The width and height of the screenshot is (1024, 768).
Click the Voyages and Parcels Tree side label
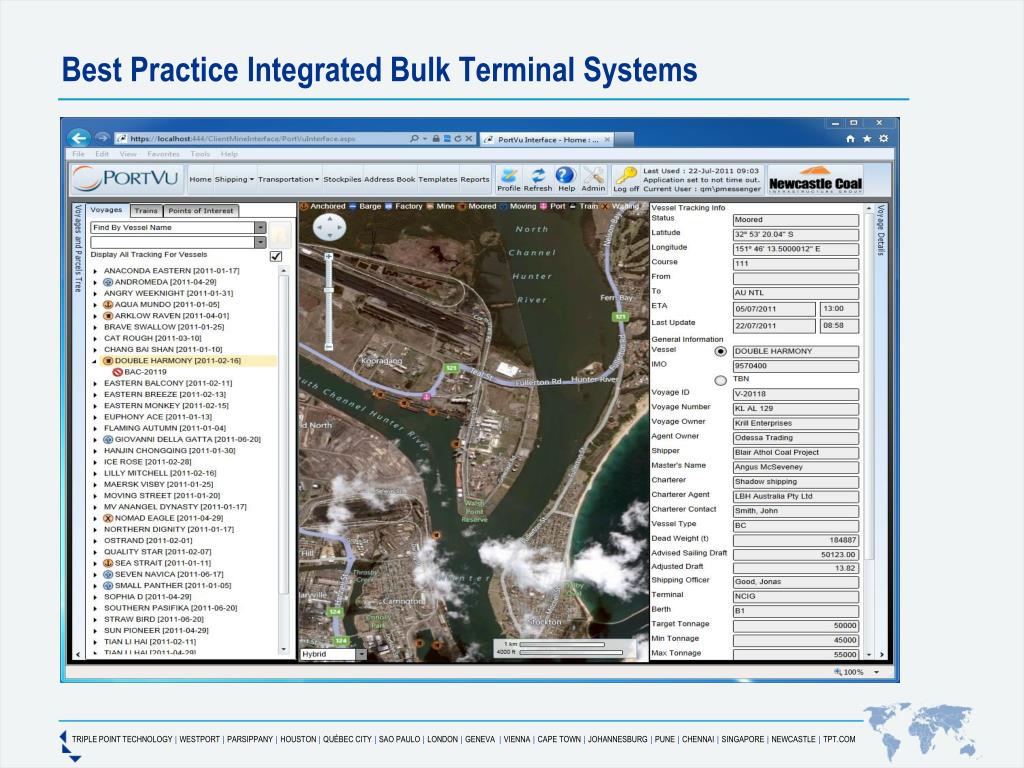[x=78, y=248]
